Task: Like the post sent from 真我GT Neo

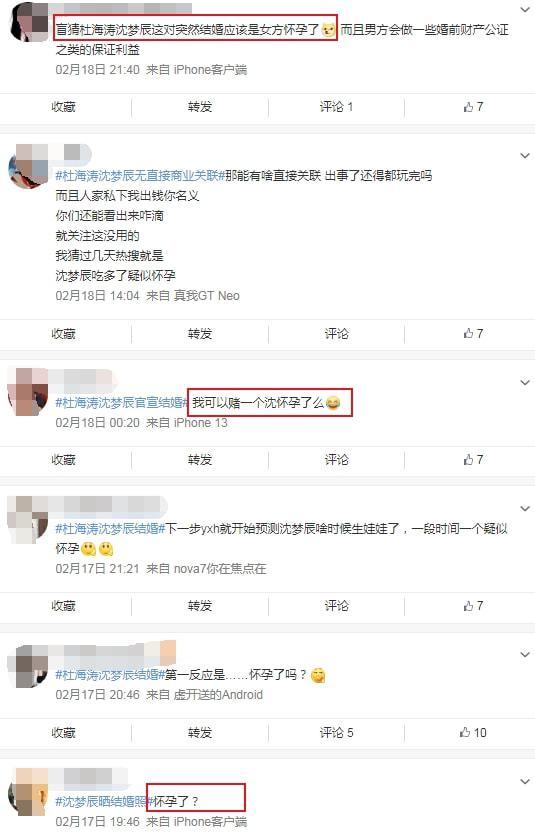Action: (x=473, y=334)
